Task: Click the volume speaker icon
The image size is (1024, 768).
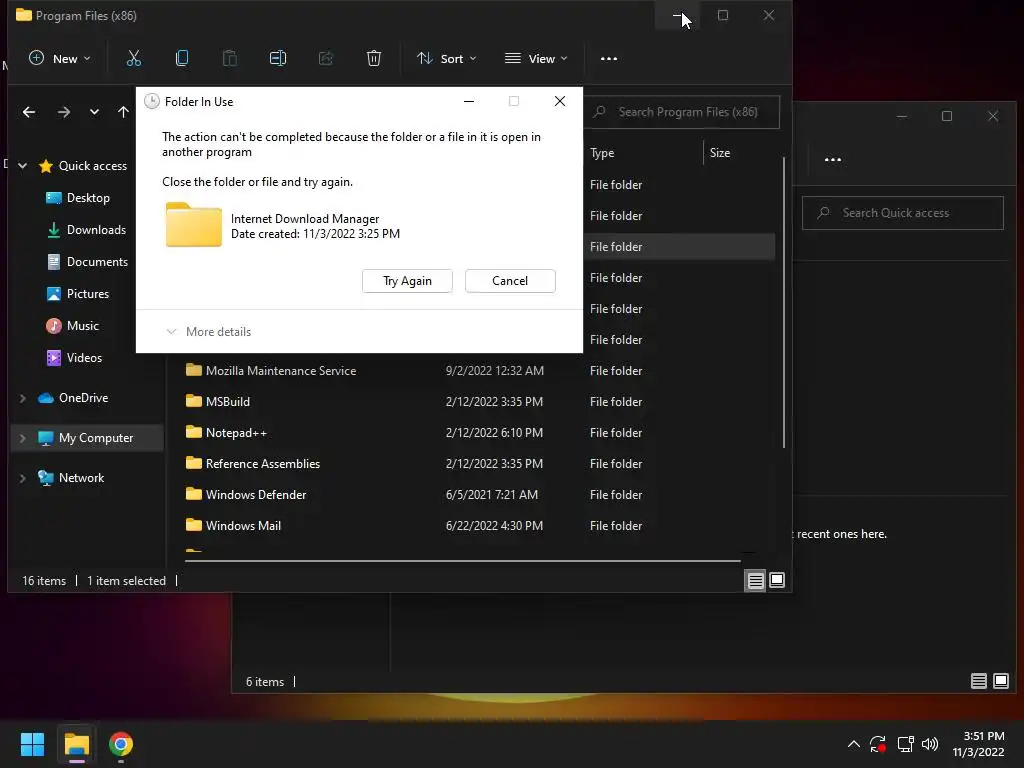Action: 930,744
